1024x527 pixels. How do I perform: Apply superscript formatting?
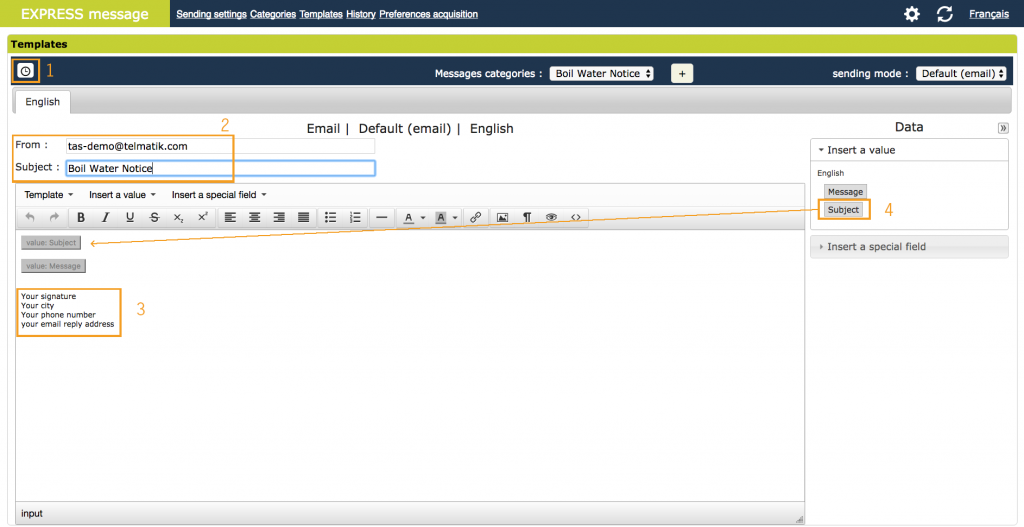click(x=203, y=217)
